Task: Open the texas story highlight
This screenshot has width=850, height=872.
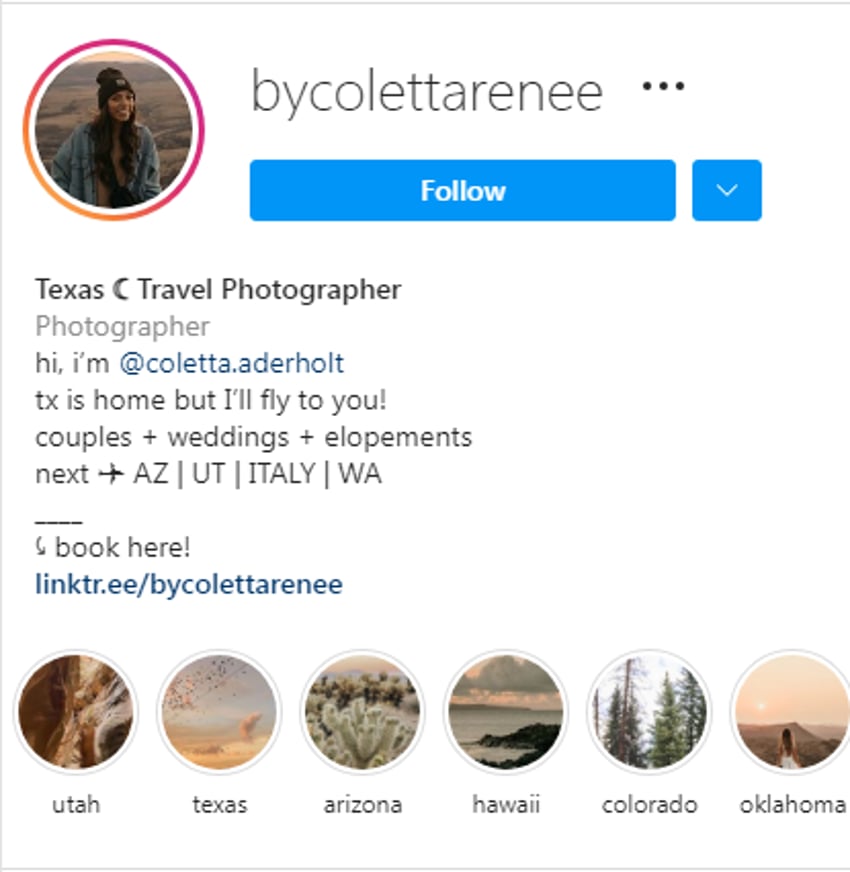Action: 221,711
